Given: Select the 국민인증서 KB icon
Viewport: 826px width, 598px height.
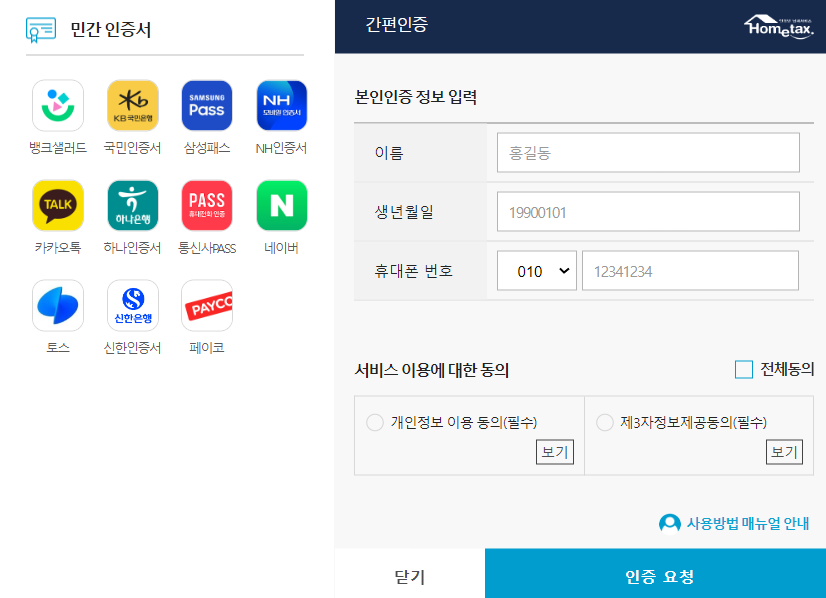Looking at the screenshot, I should pos(132,105).
